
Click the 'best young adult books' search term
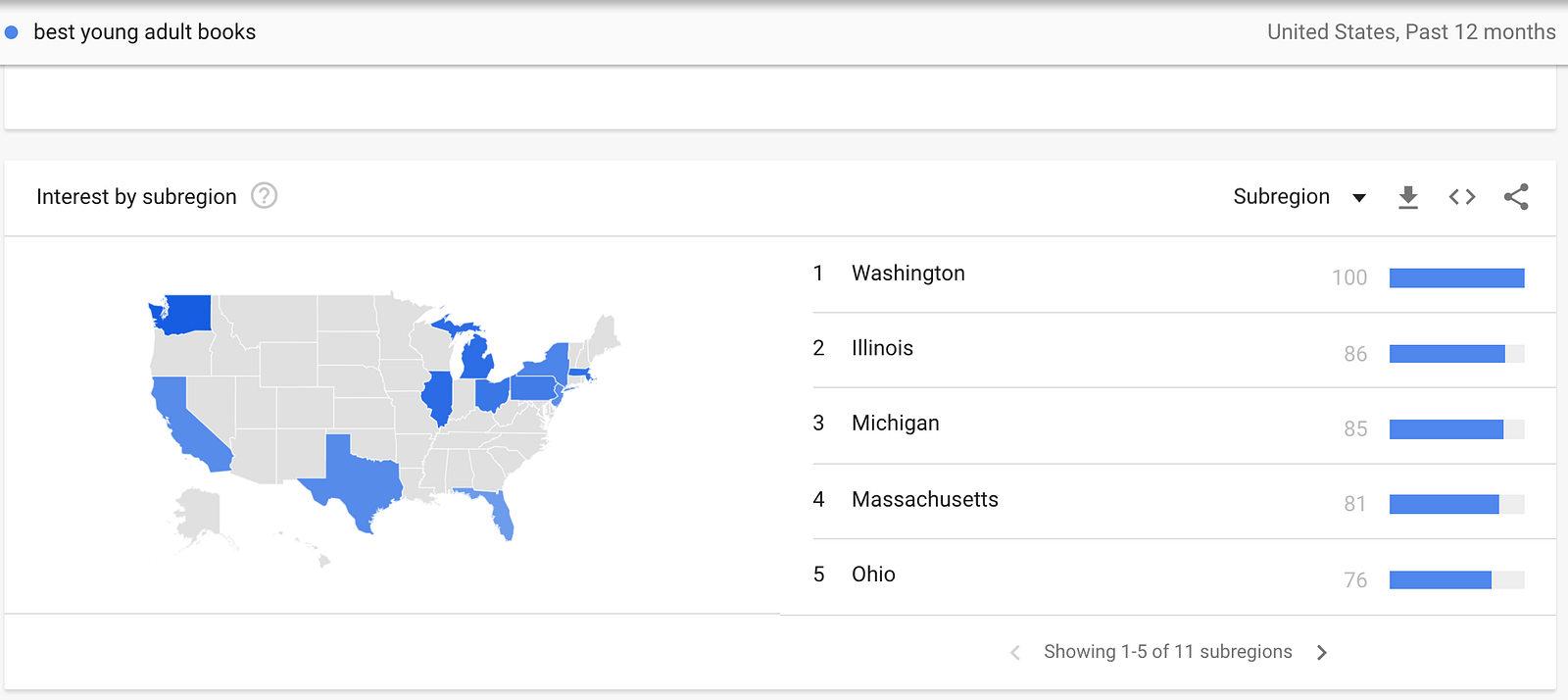pos(144,32)
